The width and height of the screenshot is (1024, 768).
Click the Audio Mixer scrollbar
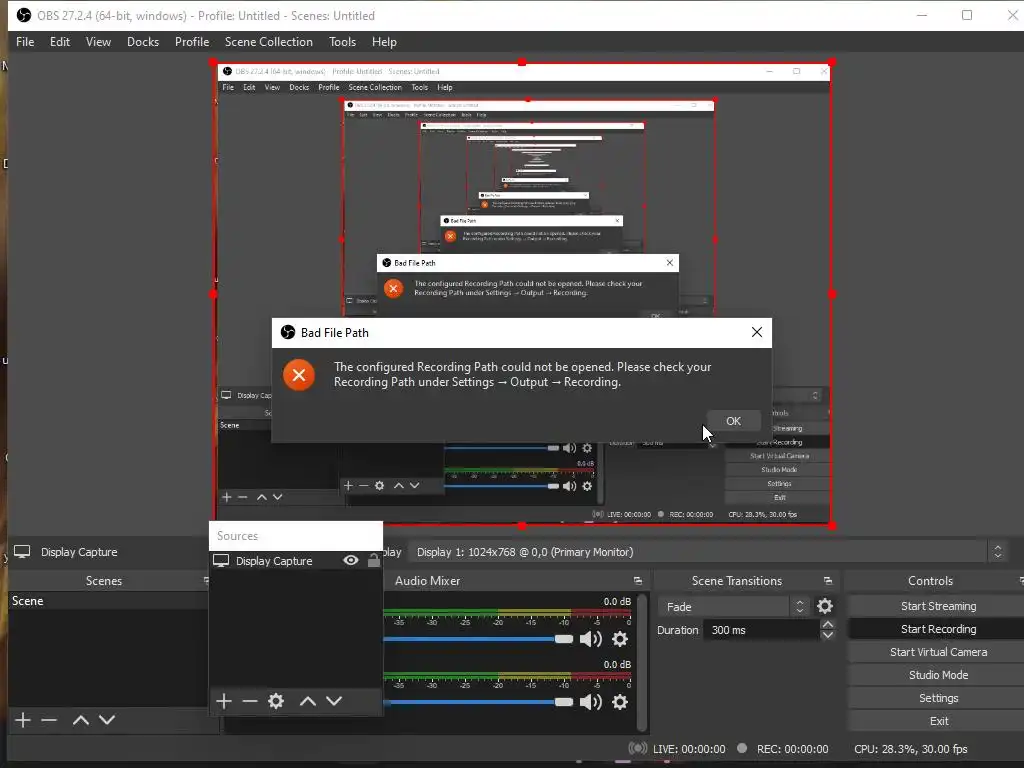(x=642, y=662)
